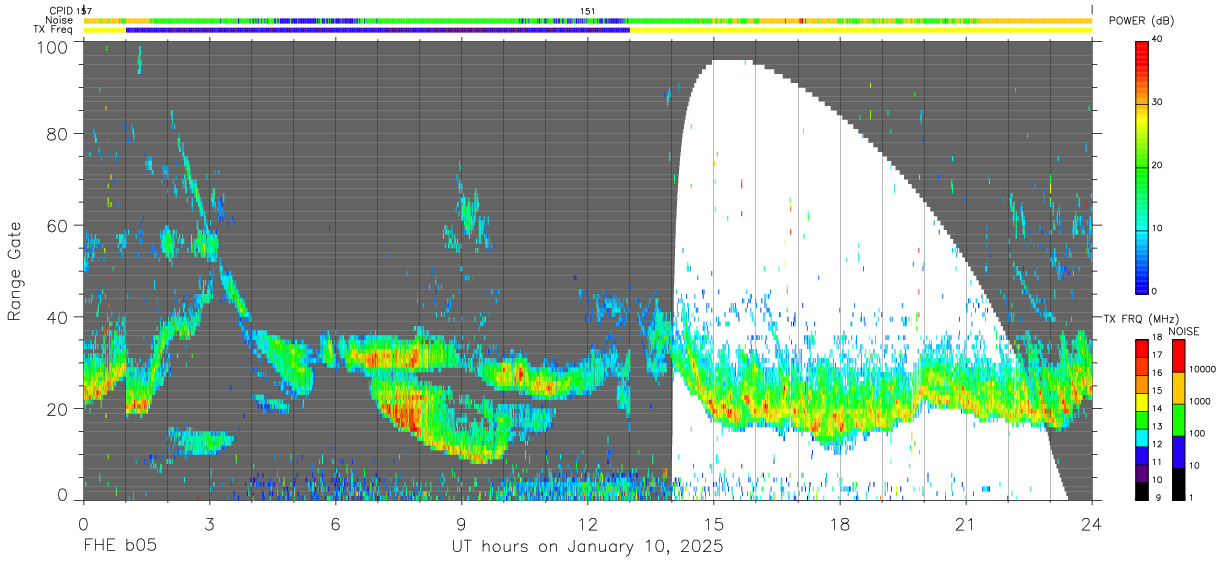
Task: Click the '1' label in NOISE legend
Action: click(x=1192, y=498)
